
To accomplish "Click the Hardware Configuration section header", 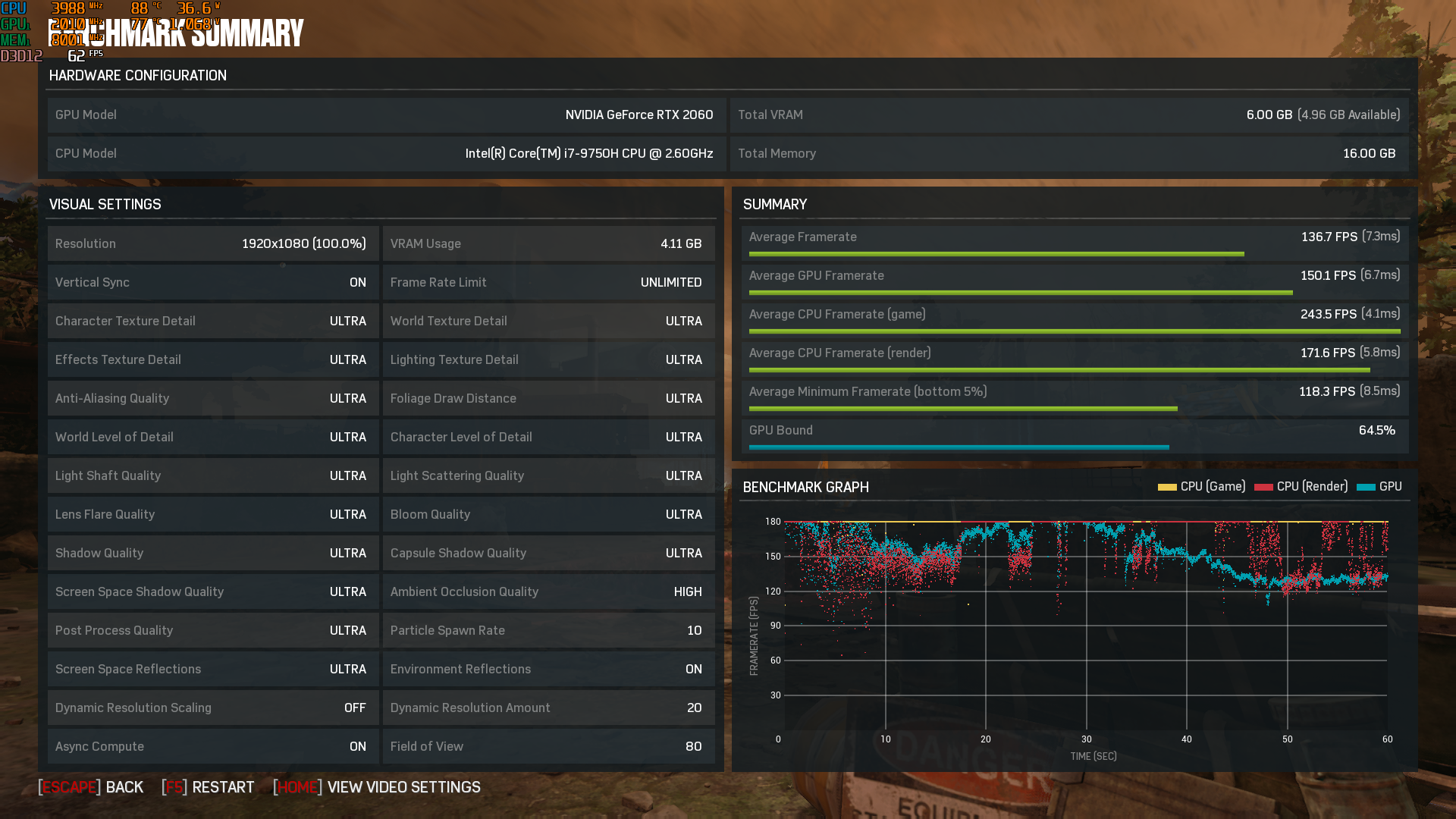I will pyautogui.click(x=138, y=75).
